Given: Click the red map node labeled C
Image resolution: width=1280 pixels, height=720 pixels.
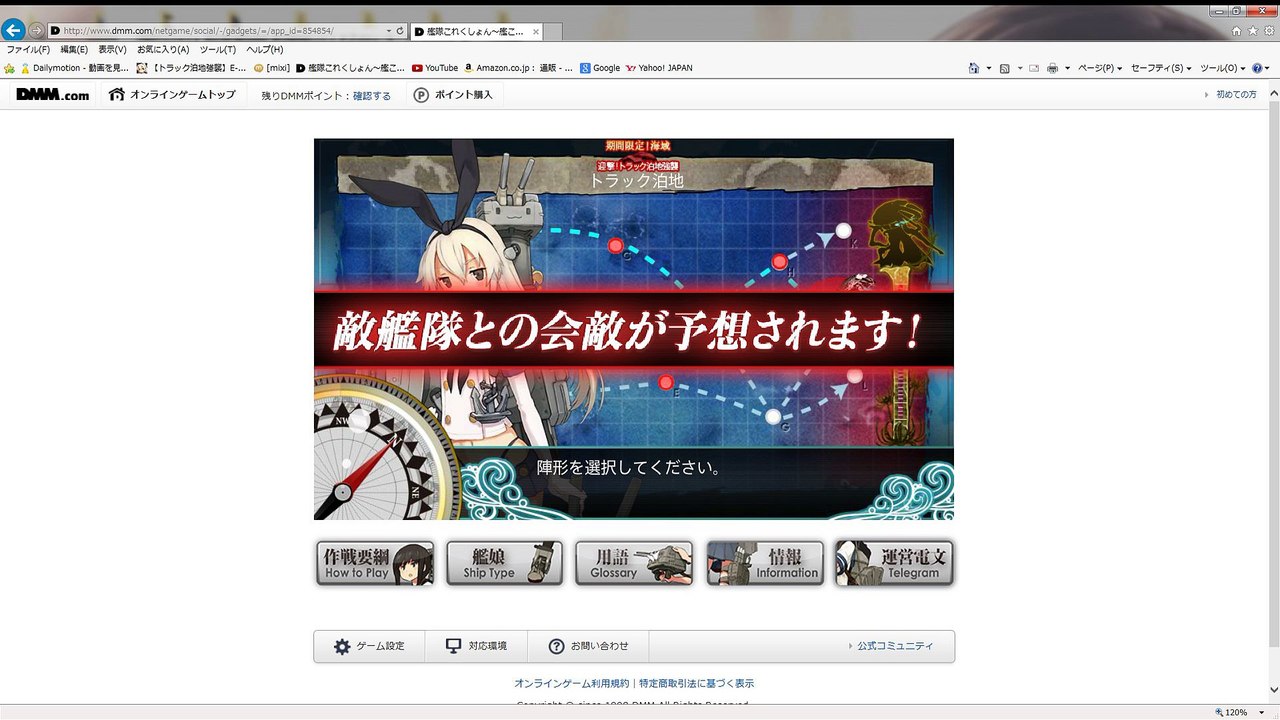Looking at the screenshot, I should click(x=616, y=246).
